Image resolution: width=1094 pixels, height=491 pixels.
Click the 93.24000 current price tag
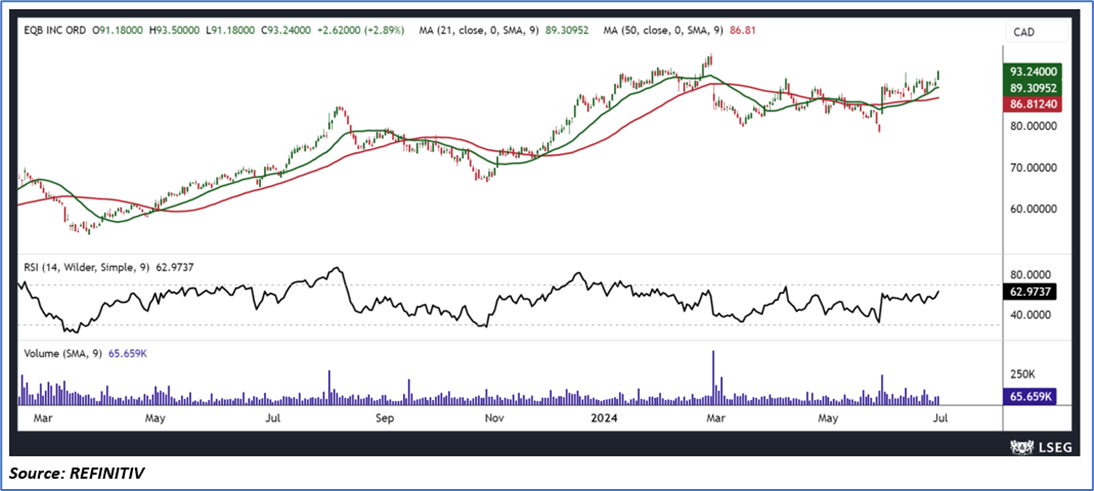point(1032,71)
